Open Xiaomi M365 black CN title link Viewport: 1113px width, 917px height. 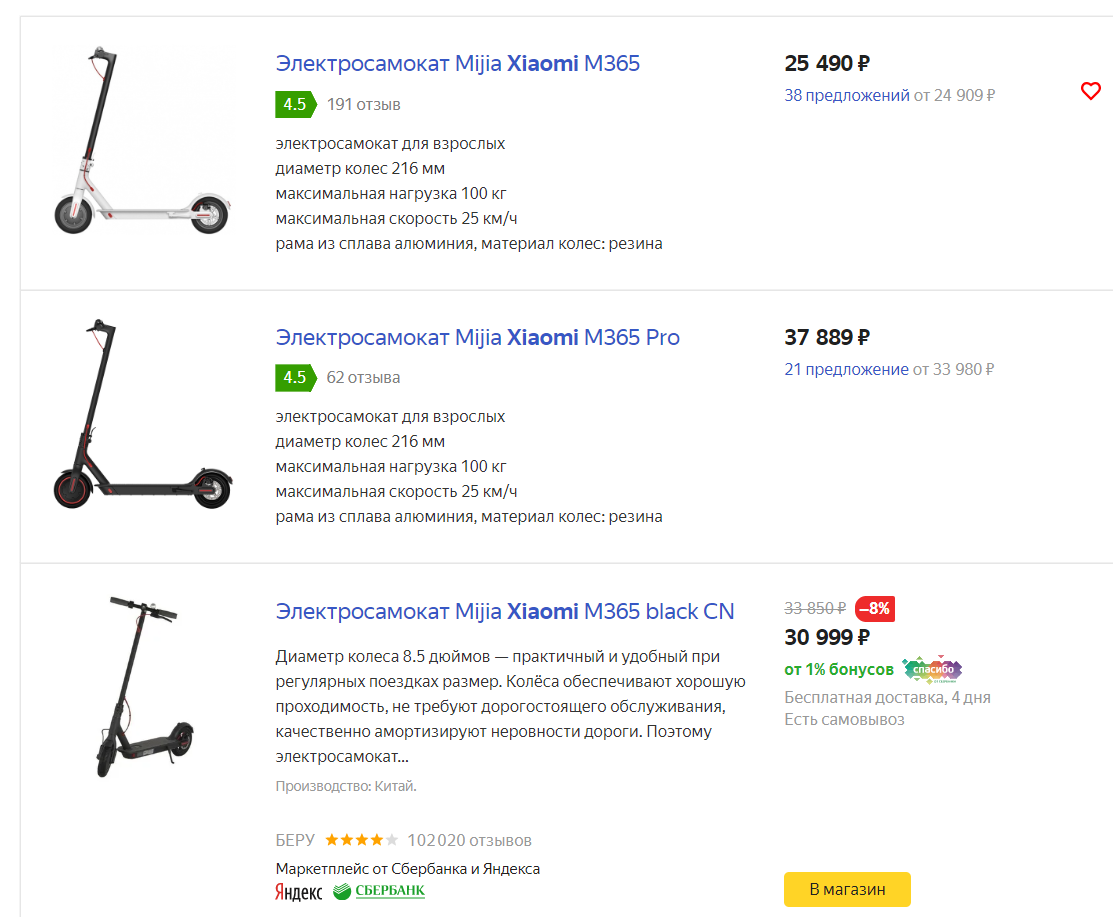pos(504,611)
